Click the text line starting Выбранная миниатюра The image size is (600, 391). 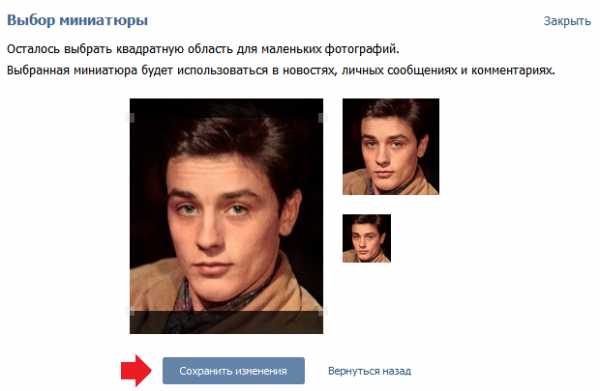[281, 71]
